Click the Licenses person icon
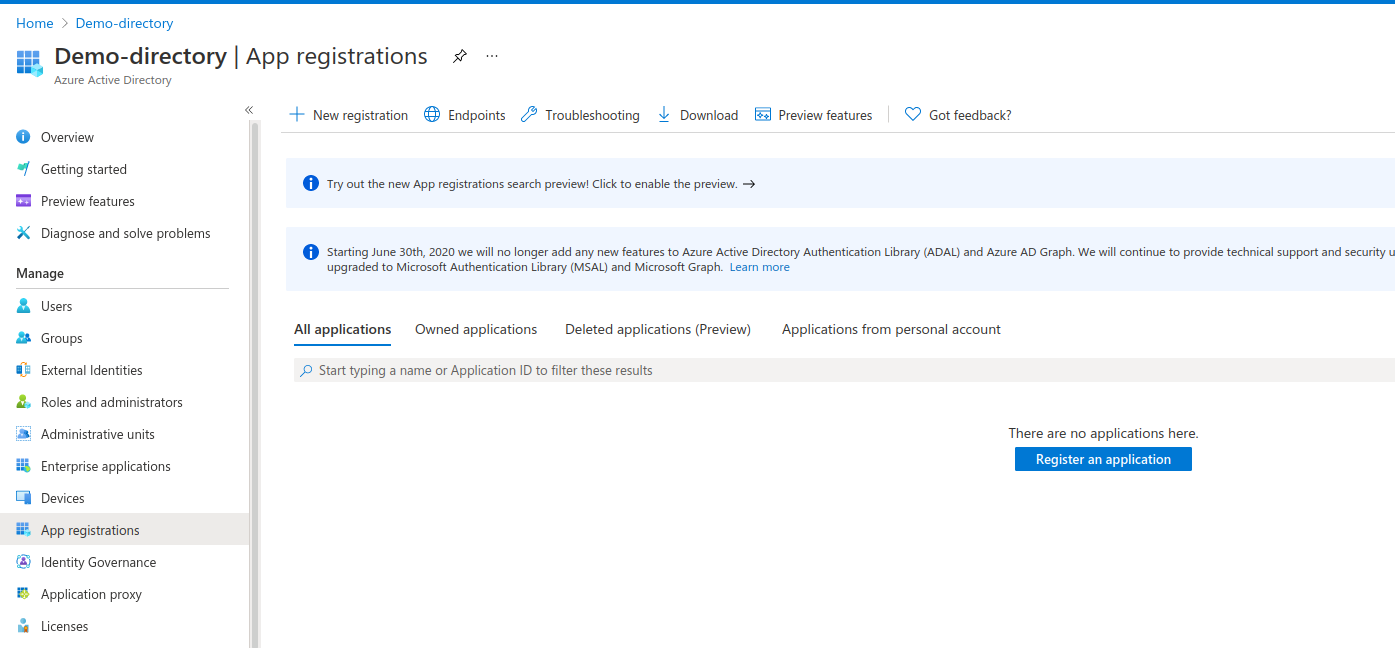The height and width of the screenshot is (648, 1395). [23, 626]
